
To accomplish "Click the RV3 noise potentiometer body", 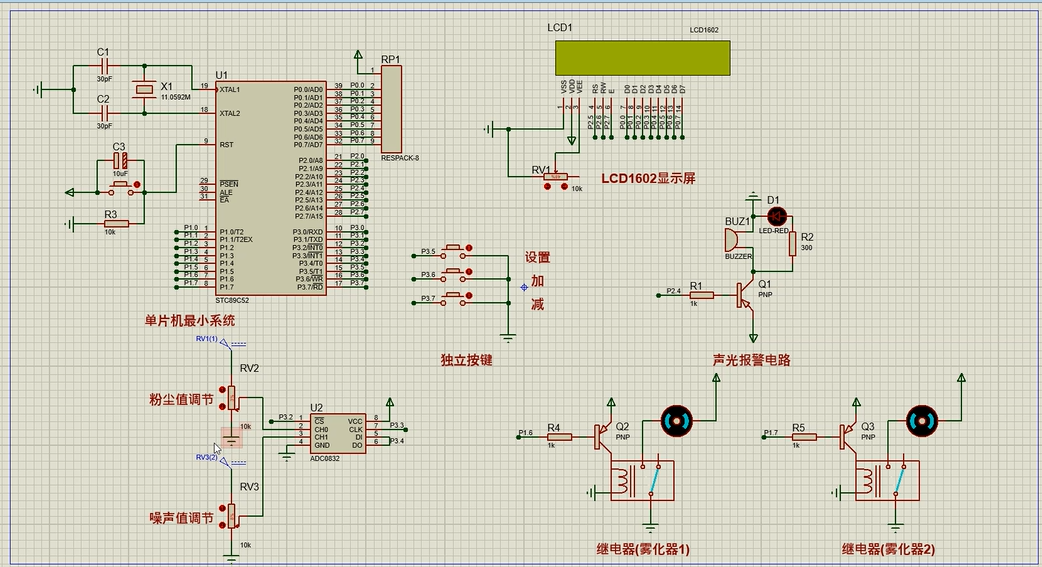I will click(x=232, y=516).
